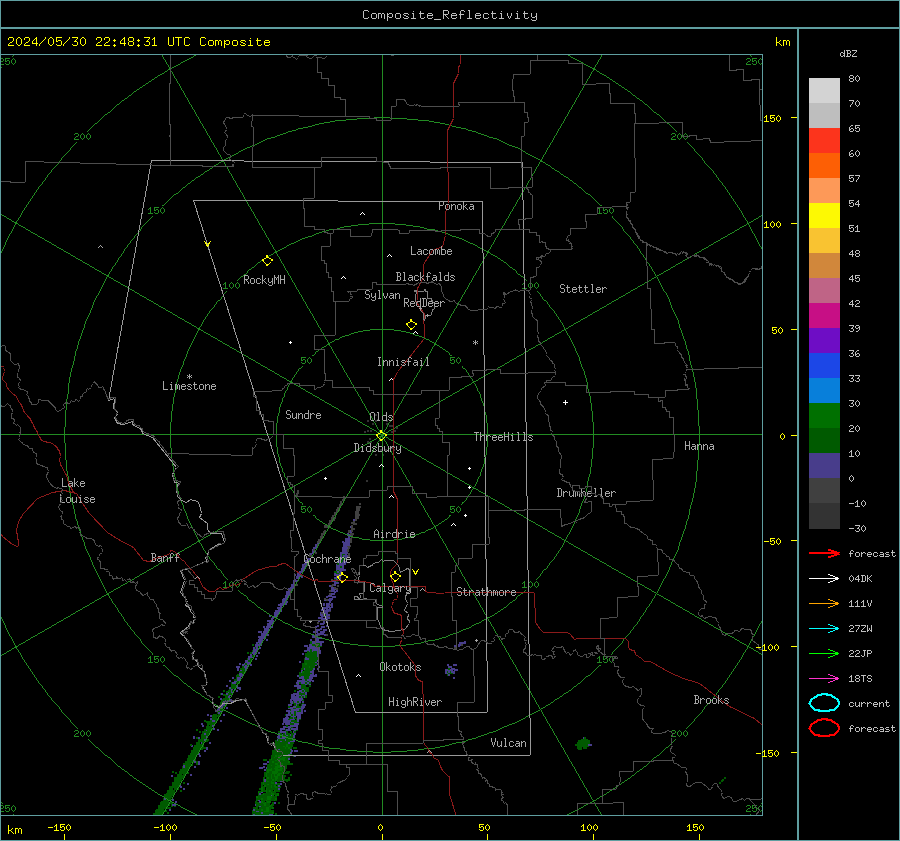The image size is (900, 841).
Task: Click the Vulcan city label
Action: point(508,743)
